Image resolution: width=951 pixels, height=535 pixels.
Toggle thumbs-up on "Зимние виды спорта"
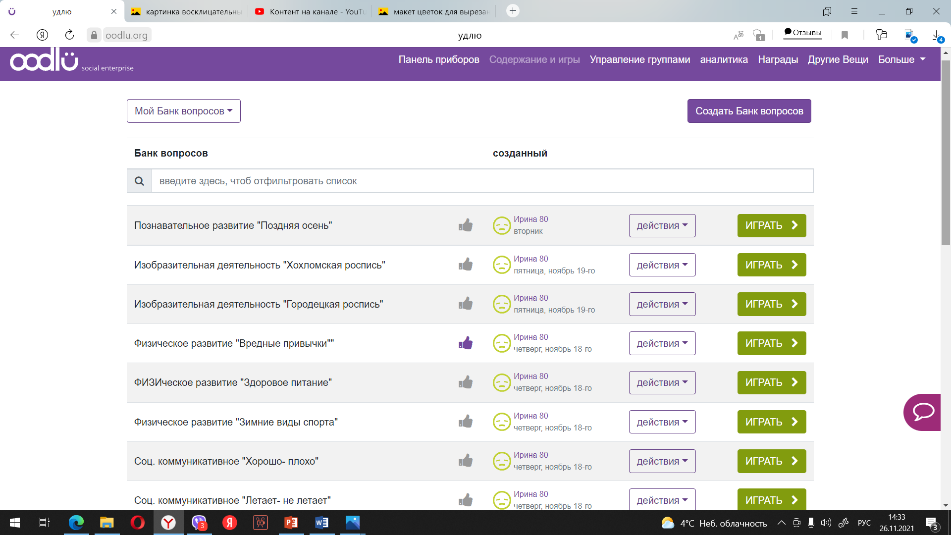point(465,422)
